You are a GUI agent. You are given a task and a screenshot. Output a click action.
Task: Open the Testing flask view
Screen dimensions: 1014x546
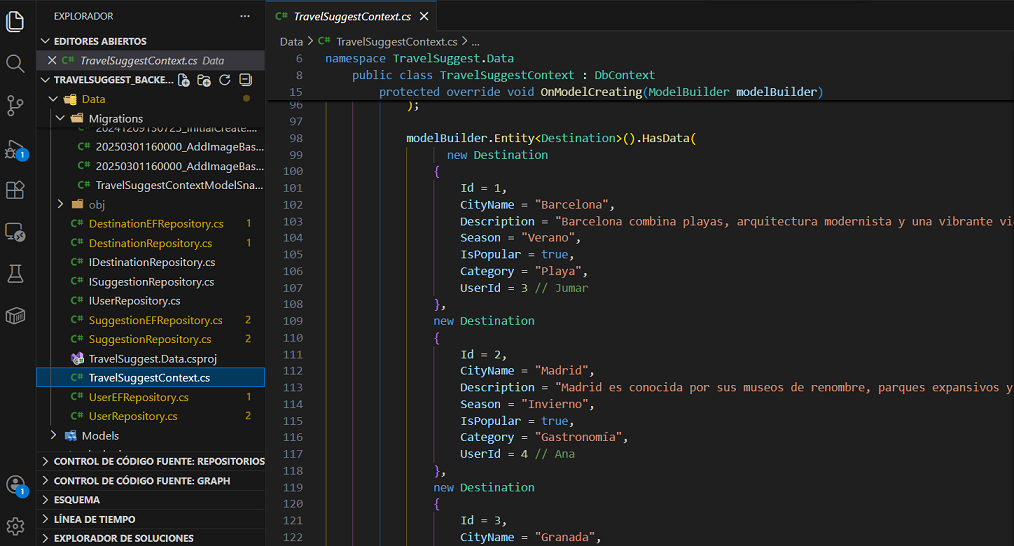click(15, 274)
